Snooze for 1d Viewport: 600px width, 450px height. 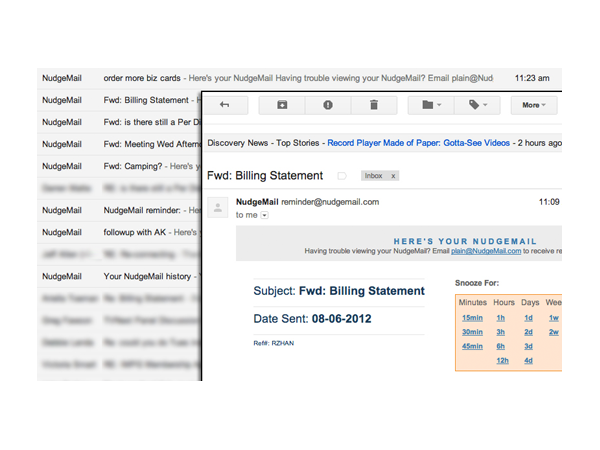tap(528, 318)
